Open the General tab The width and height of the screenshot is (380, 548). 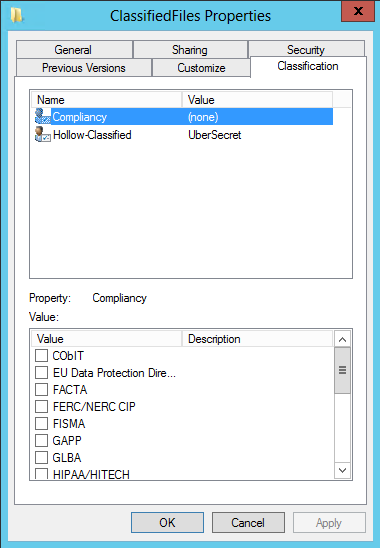[x=74, y=50]
